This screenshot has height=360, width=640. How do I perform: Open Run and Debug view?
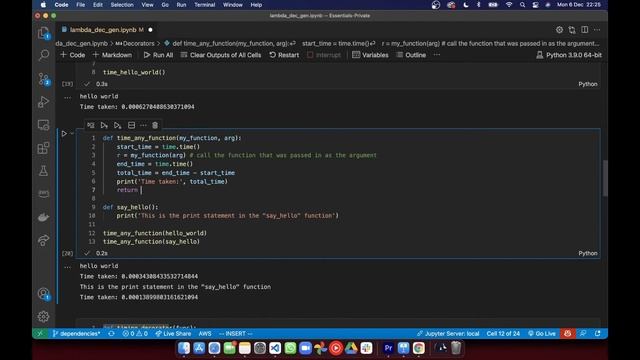click(x=43, y=102)
